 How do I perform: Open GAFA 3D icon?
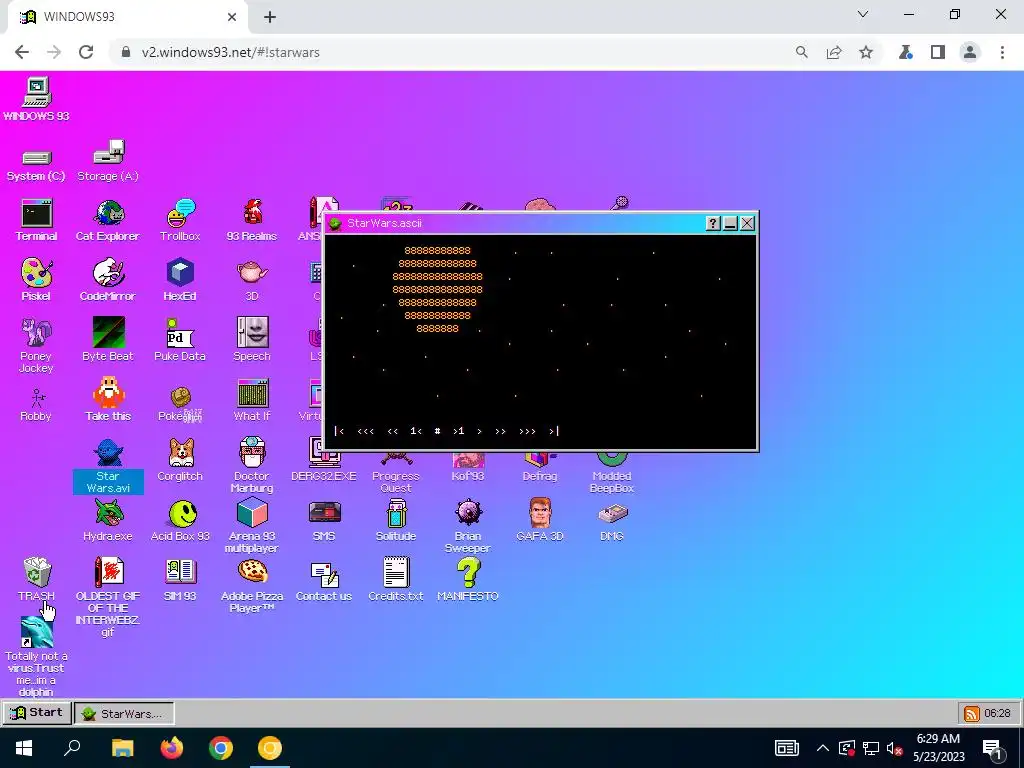click(540, 513)
